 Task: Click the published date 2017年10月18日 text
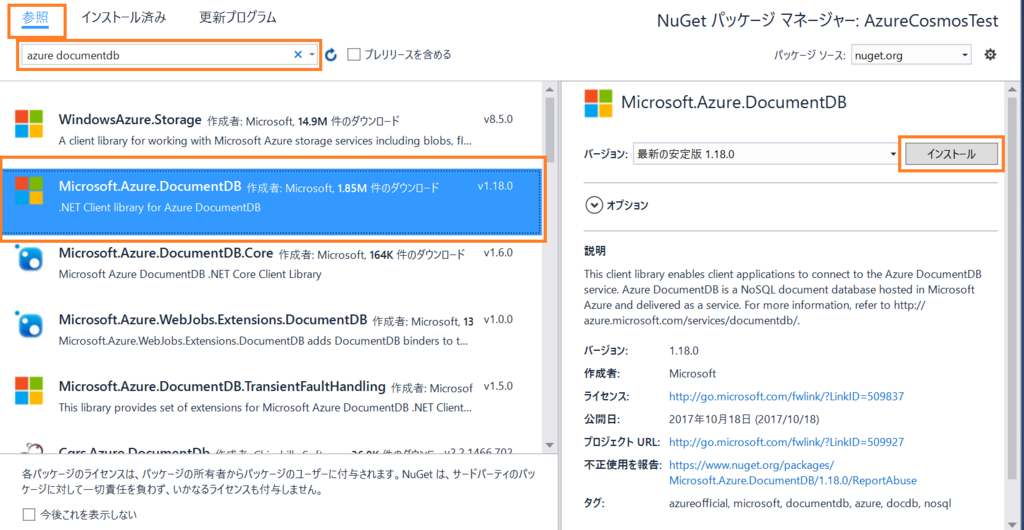pyautogui.click(x=744, y=418)
